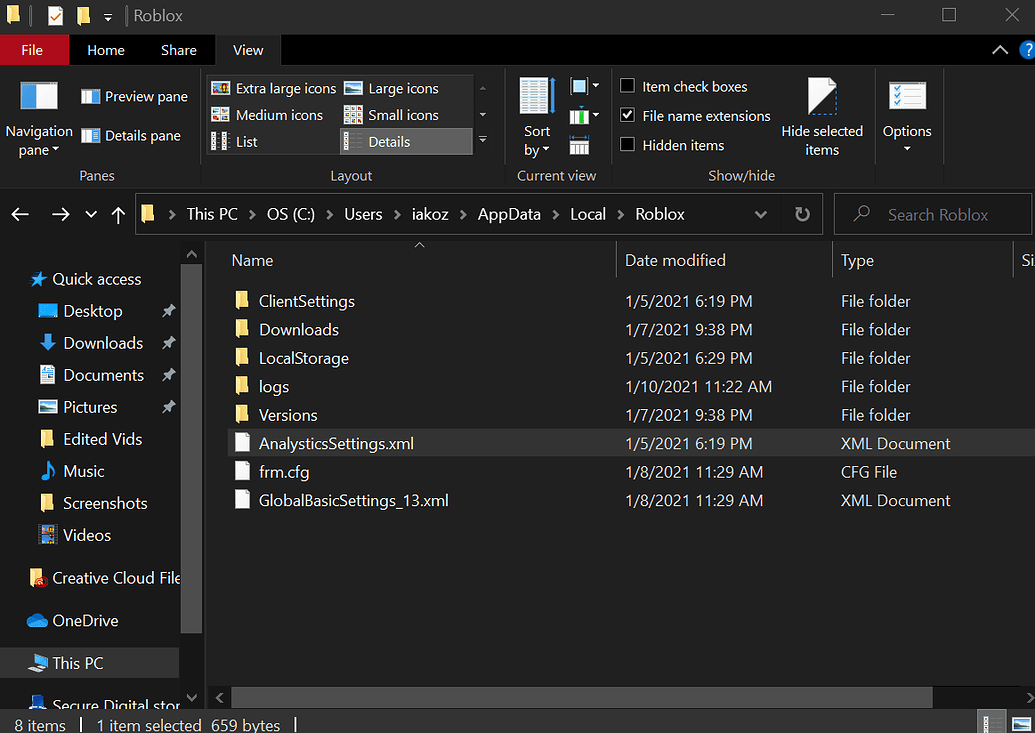Go up one folder level
This screenshot has width=1035, height=733.
coord(118,215)
